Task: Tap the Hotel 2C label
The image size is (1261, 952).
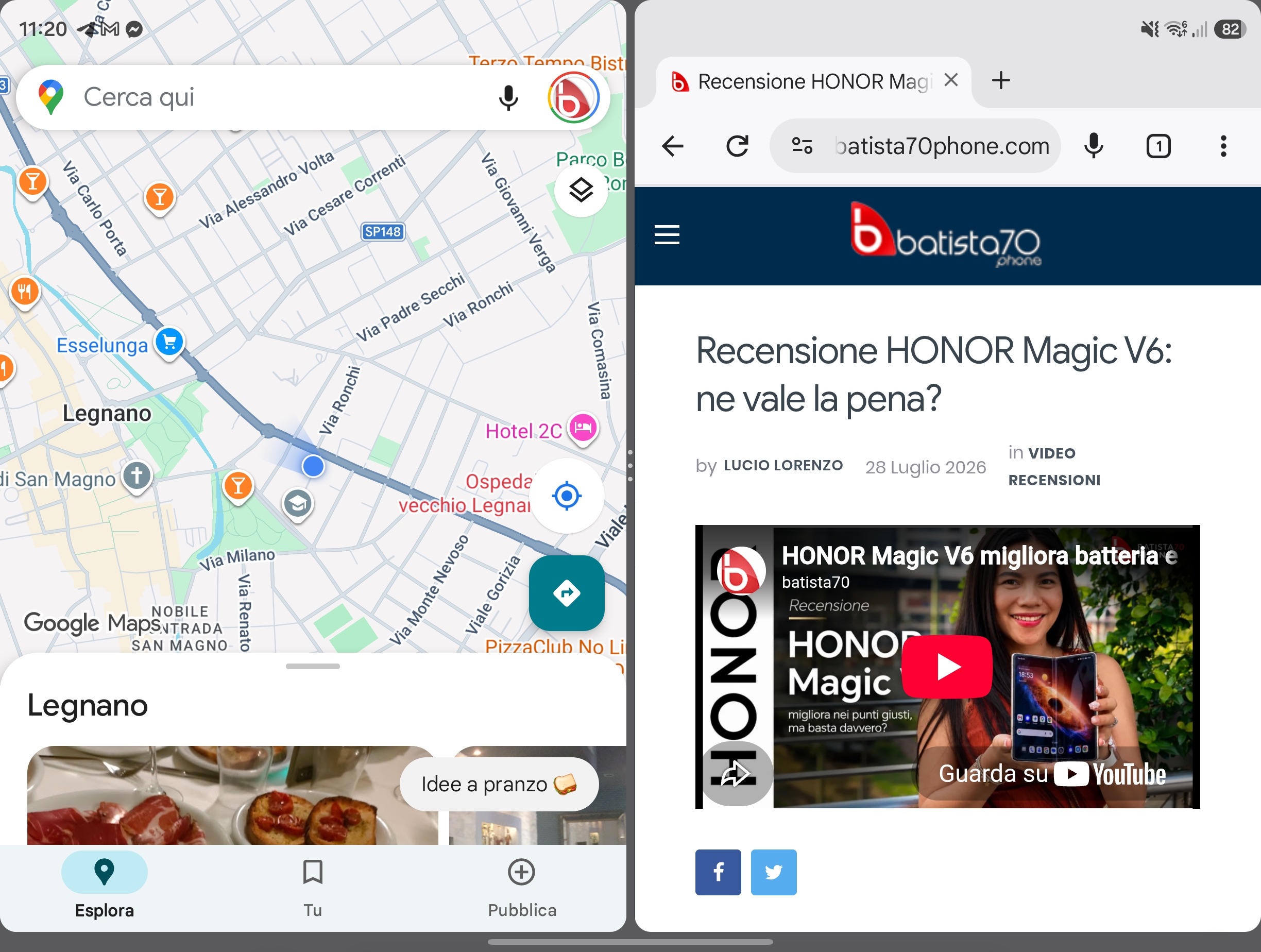Action: point(523,432)
